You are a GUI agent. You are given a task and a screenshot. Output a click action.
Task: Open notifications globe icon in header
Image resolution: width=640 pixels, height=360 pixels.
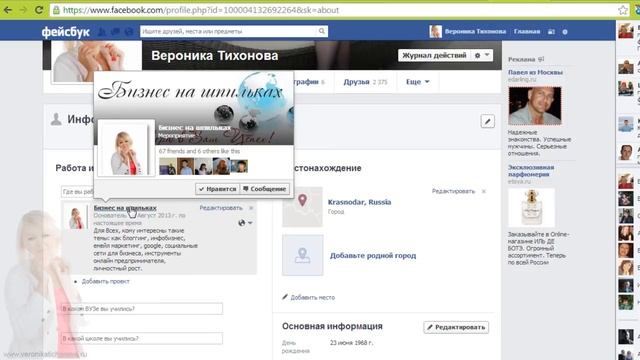click(129, 31)
